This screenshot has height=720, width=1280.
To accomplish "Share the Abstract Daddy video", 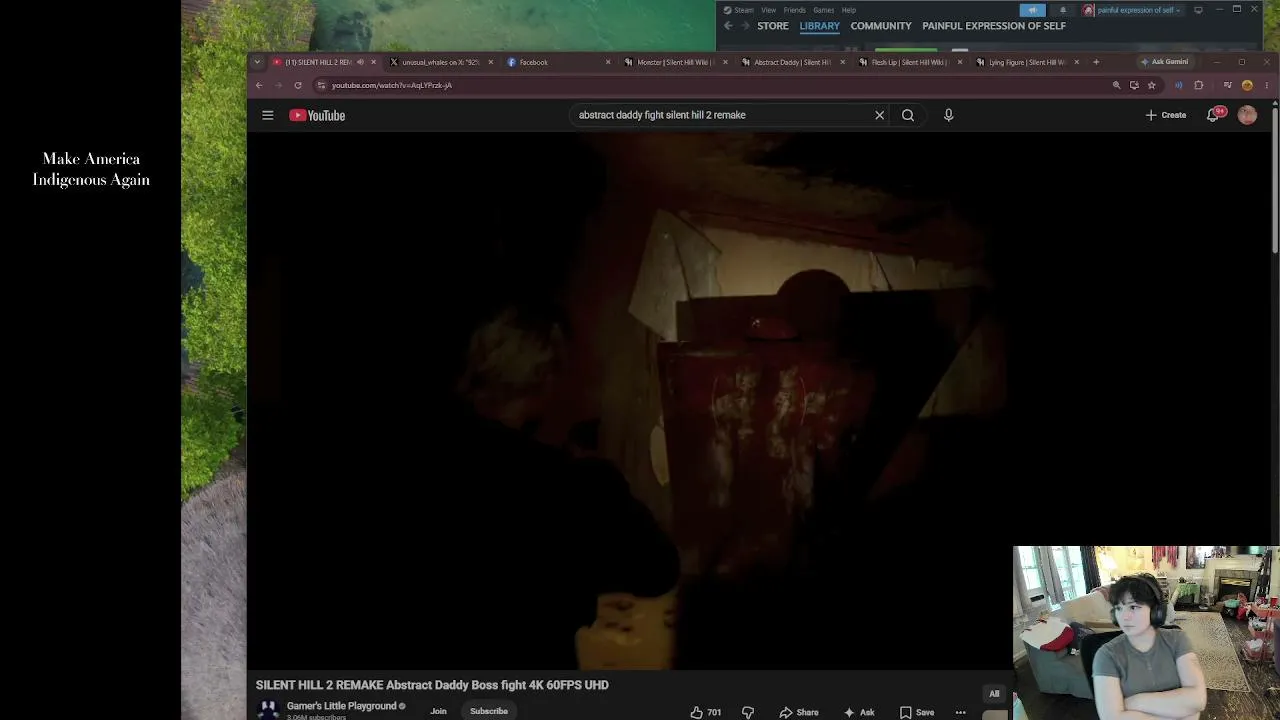I will click(x=799, y=712).
